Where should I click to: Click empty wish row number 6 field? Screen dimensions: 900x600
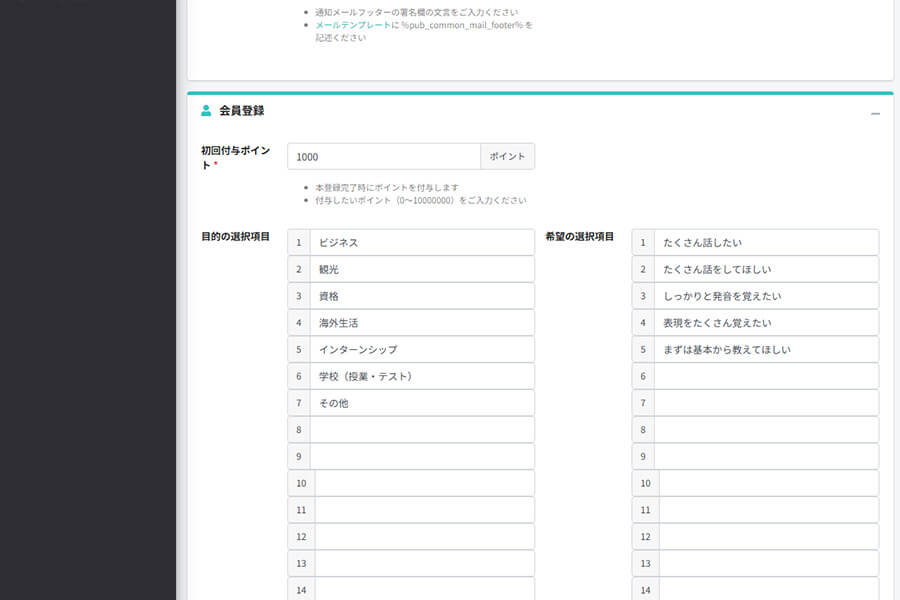click(x=765, y=376)
